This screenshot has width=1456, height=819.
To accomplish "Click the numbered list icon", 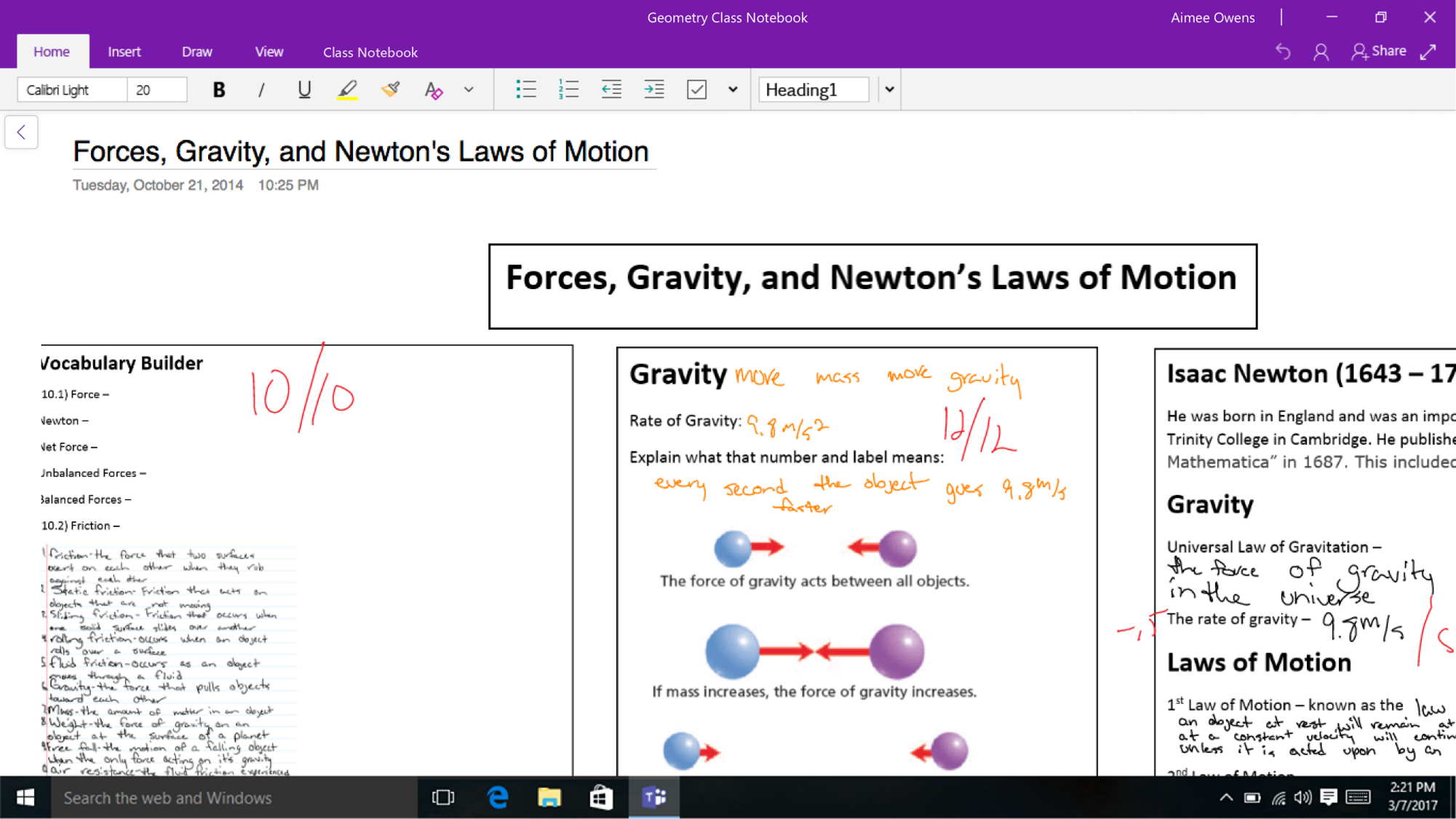I will pos(568,89).
